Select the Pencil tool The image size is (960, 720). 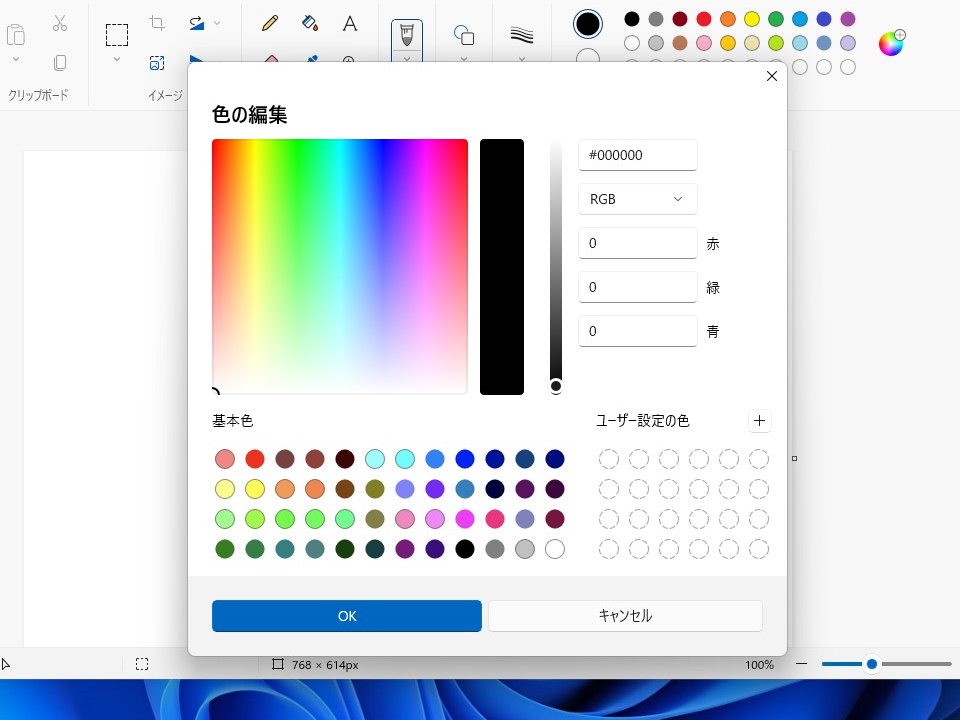pos(268,23)
